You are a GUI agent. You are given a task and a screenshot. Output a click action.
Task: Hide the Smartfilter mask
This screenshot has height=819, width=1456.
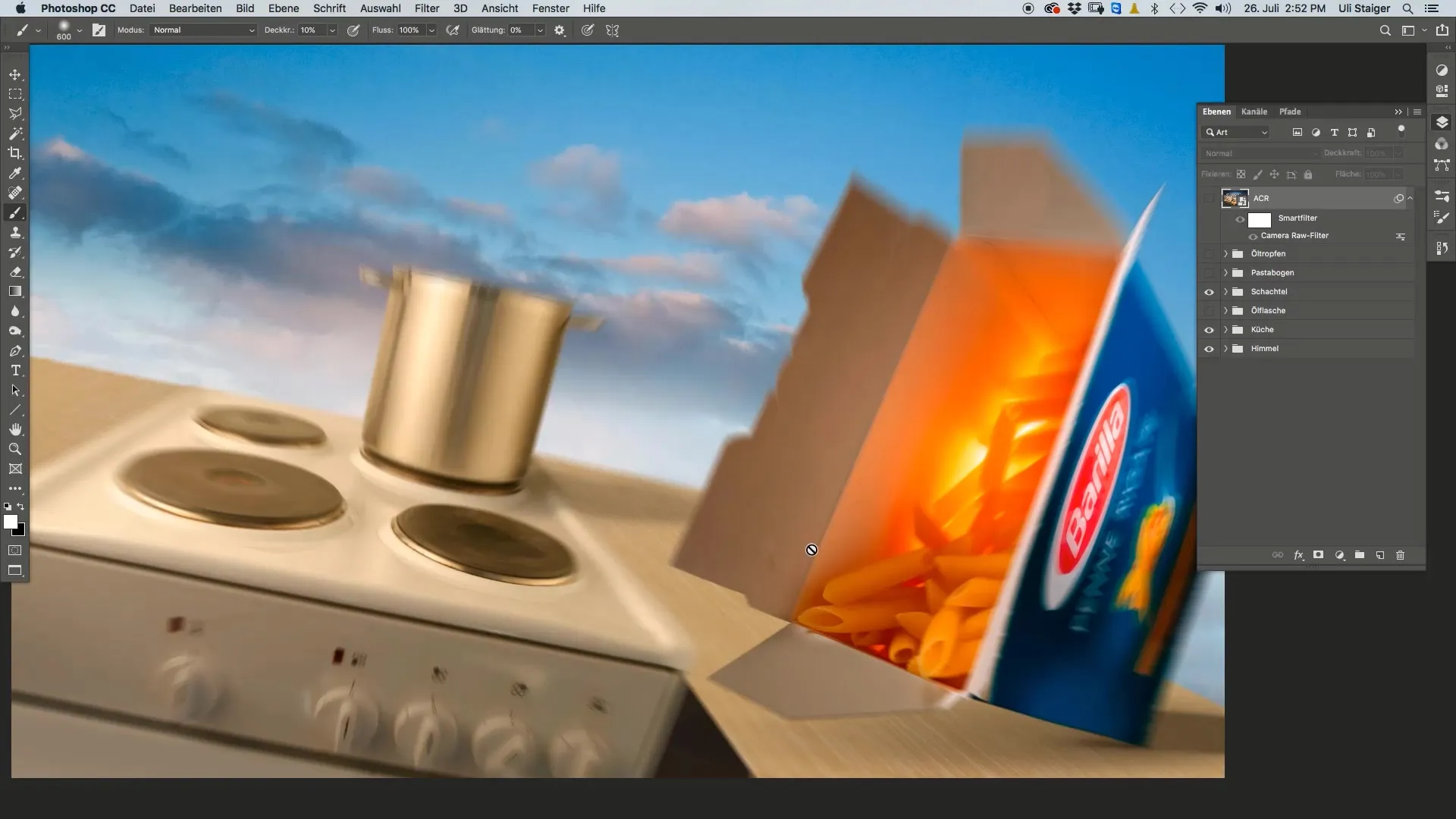(x=1241, y=220)
